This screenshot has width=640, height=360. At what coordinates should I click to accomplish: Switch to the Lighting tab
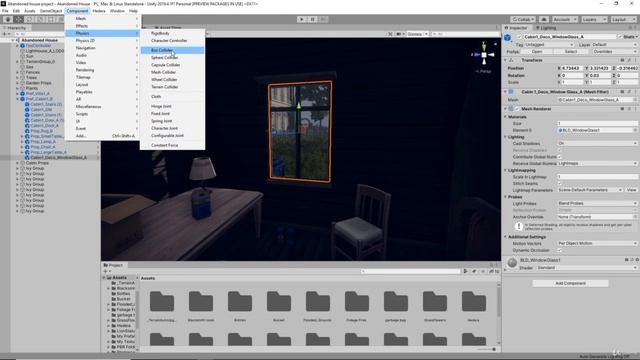(x=546, y=28)
